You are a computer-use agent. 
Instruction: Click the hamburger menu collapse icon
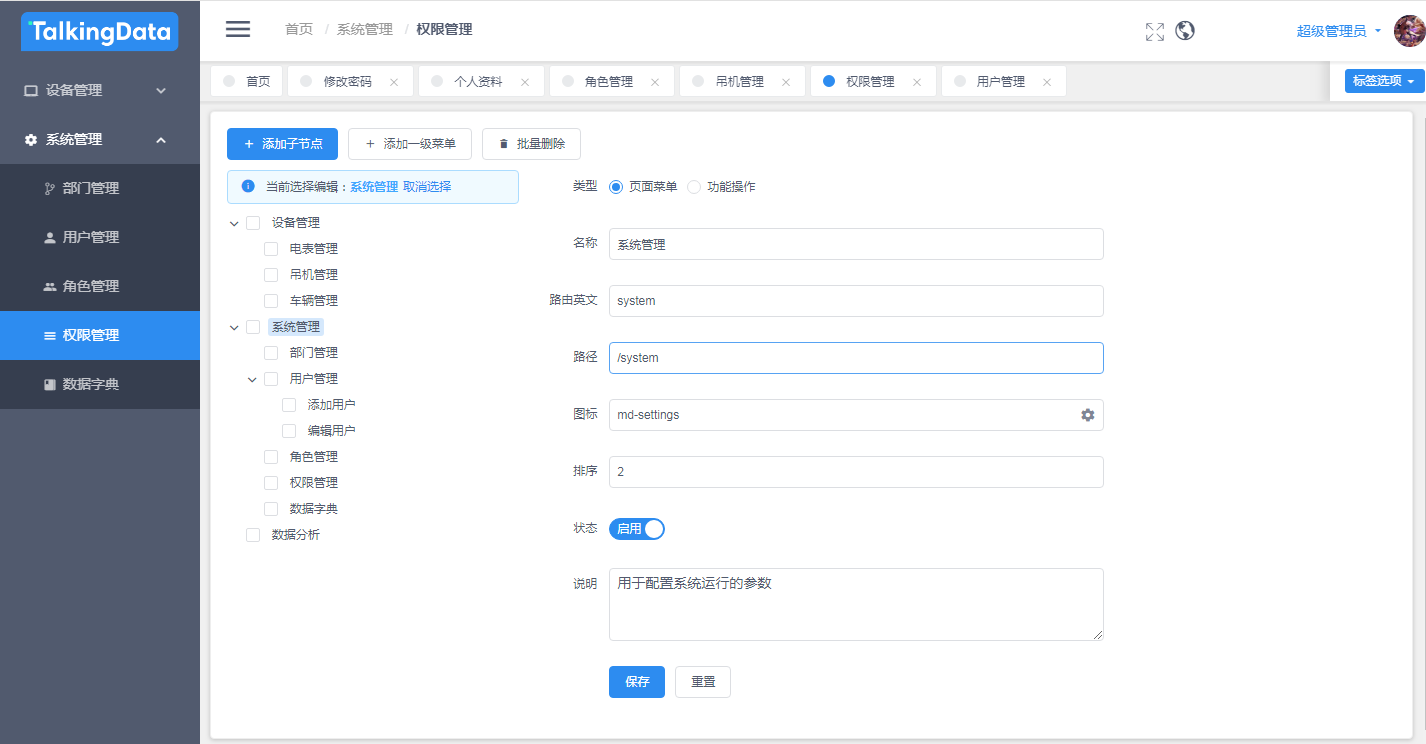coord(238,29)
